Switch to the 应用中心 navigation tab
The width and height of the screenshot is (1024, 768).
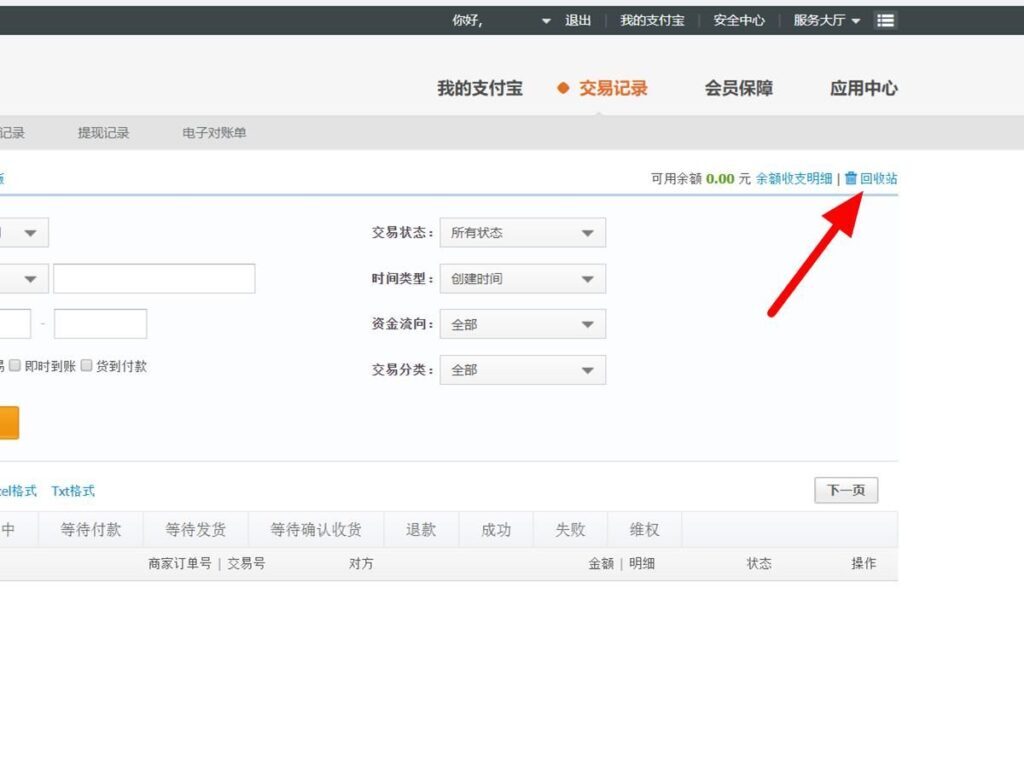pyautogui.click(x=863, y=88)
